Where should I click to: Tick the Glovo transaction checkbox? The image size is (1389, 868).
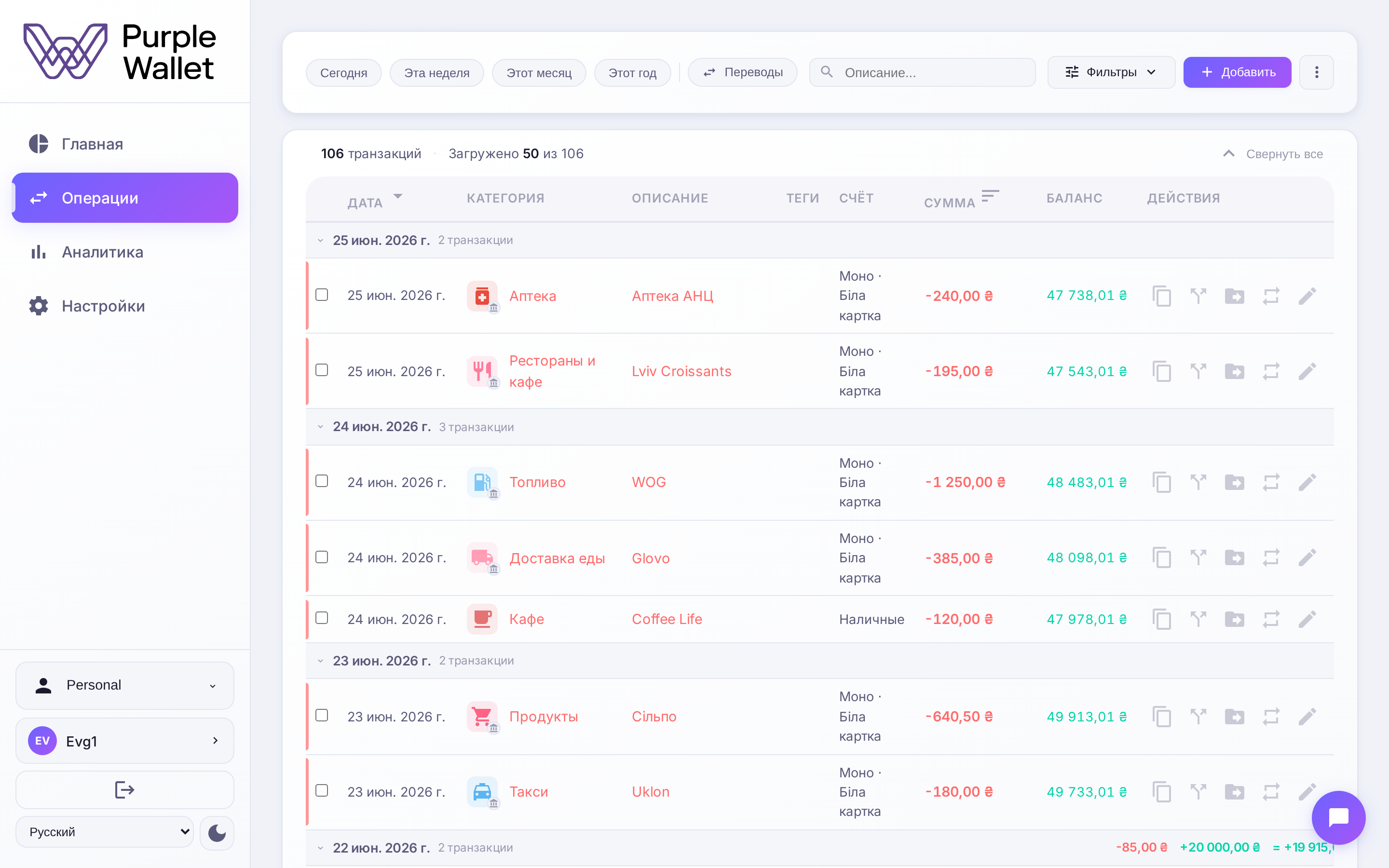[322, 557]
